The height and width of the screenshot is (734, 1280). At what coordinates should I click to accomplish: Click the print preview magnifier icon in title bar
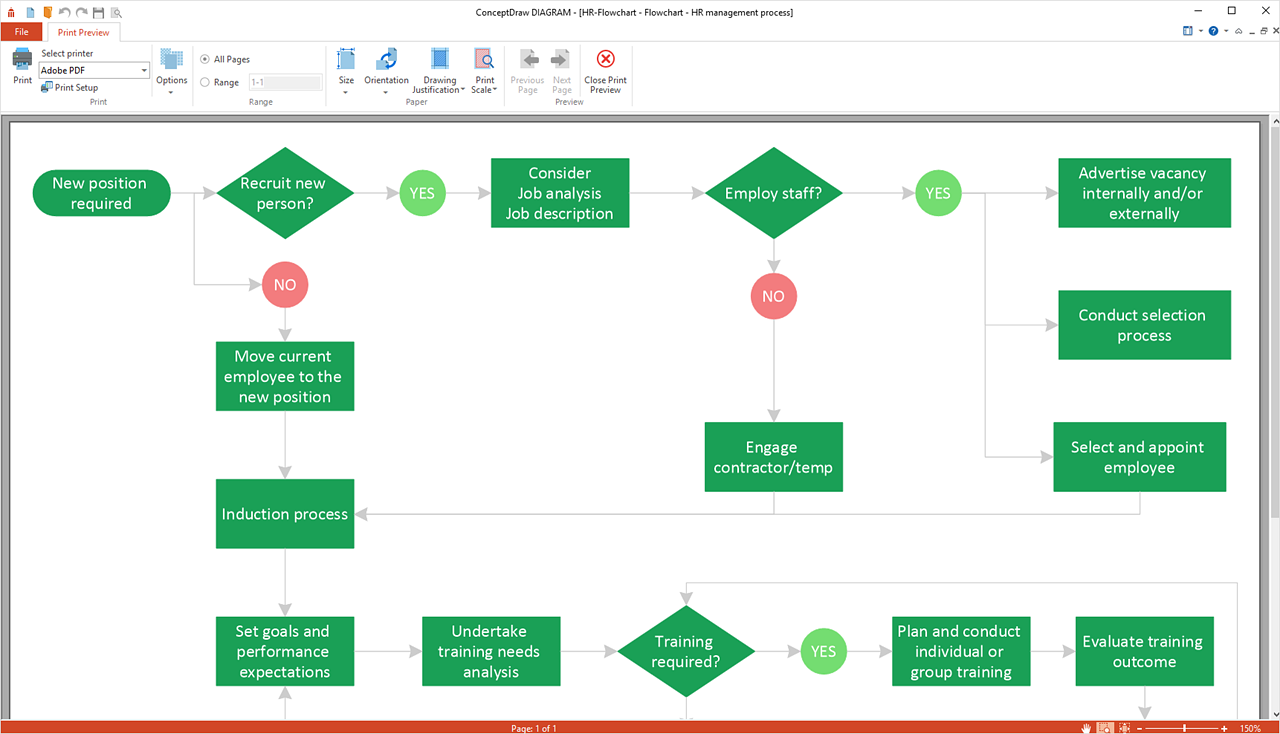(116, 12)
